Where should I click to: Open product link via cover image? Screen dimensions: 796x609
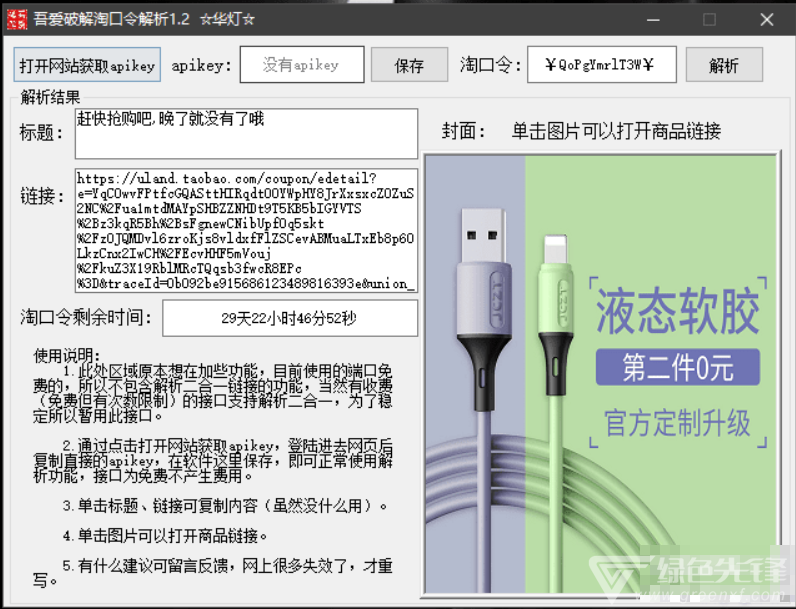601,374
